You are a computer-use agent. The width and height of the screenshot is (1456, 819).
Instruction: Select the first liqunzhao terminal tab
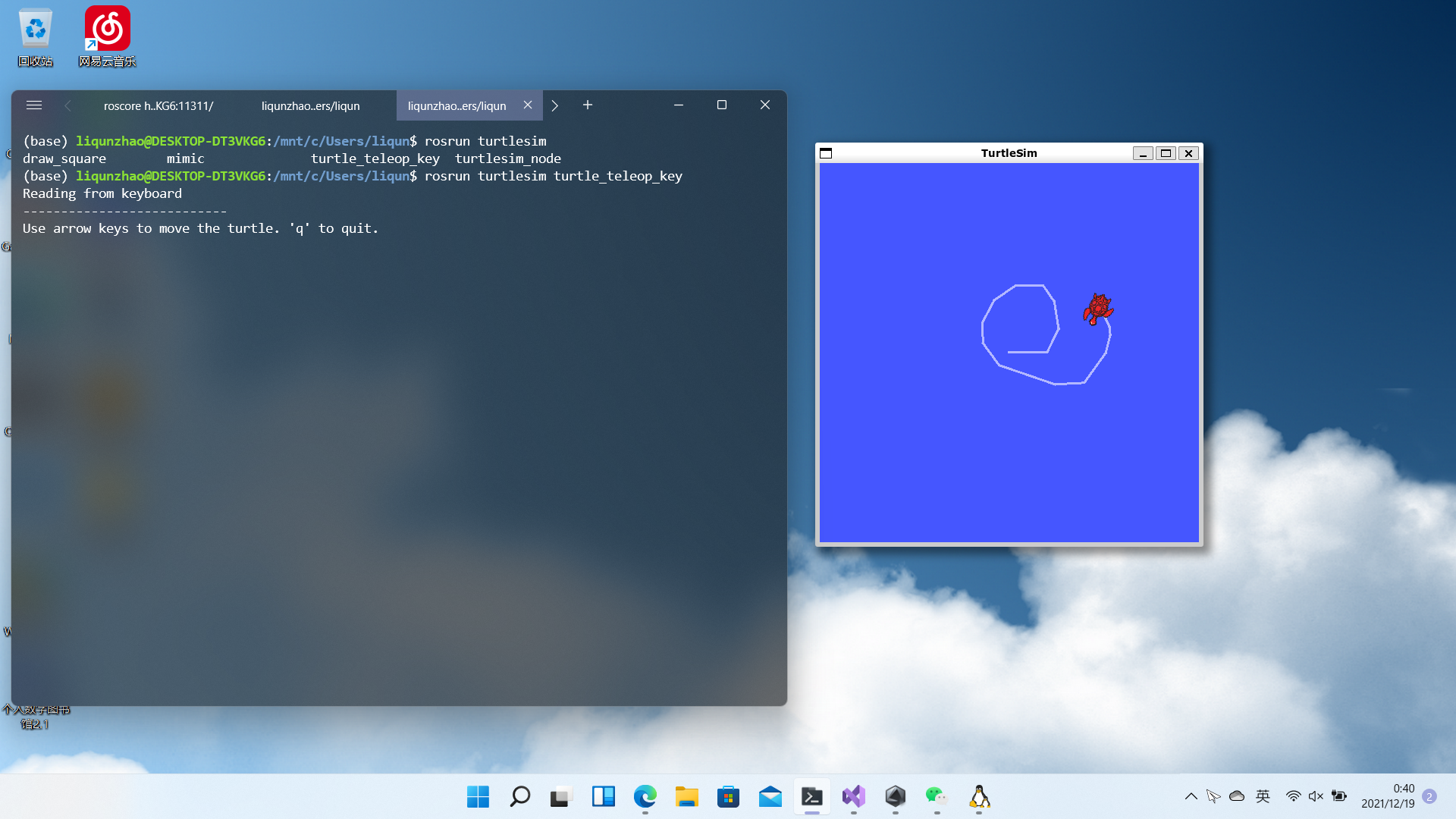310,105
